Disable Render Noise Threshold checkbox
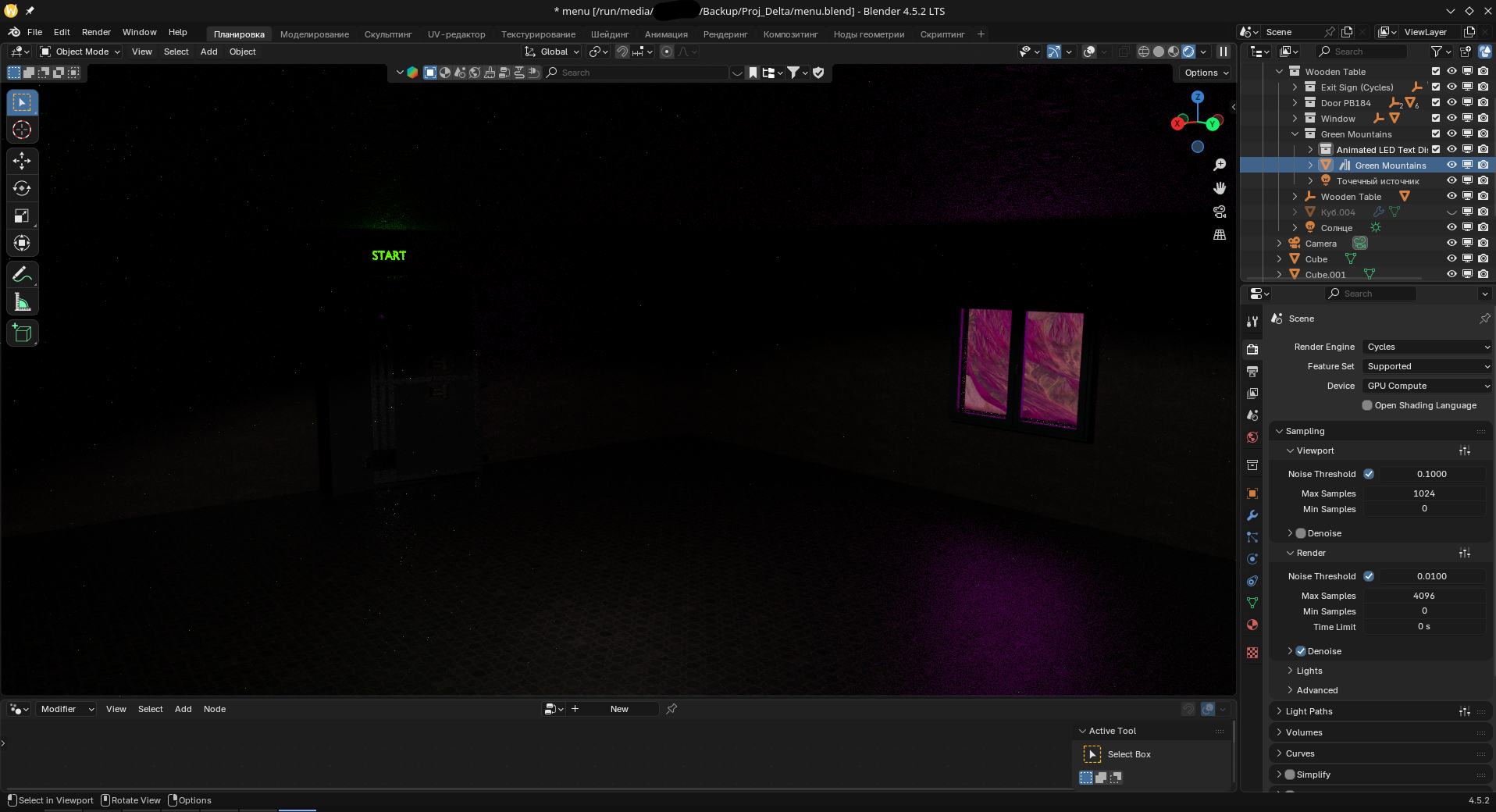Image resolution: width=1496 pixels, height=812 pixels. pyautogui.click(x=1369, y=576)
